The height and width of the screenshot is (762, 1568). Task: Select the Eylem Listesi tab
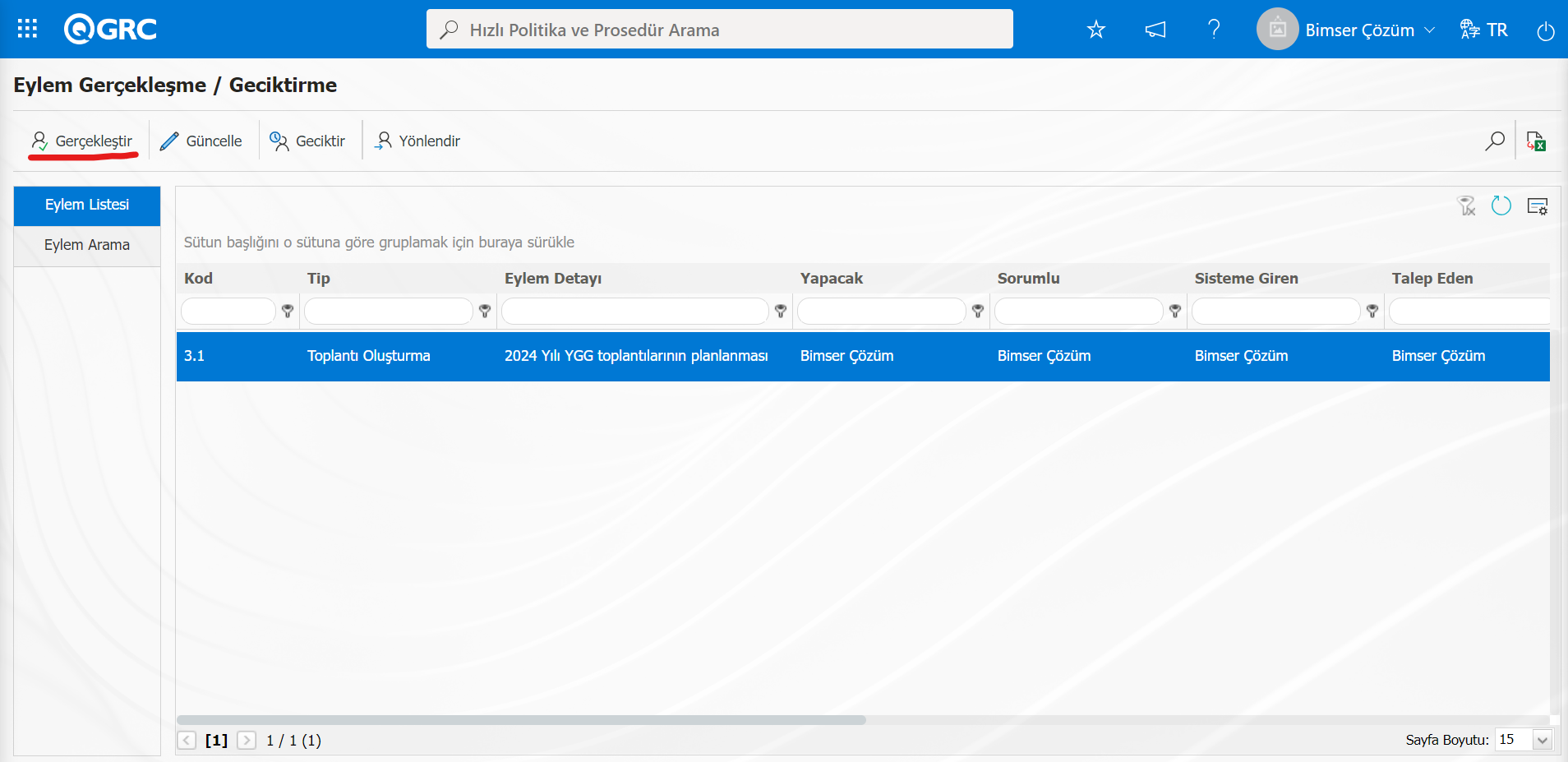click(87, 205)
